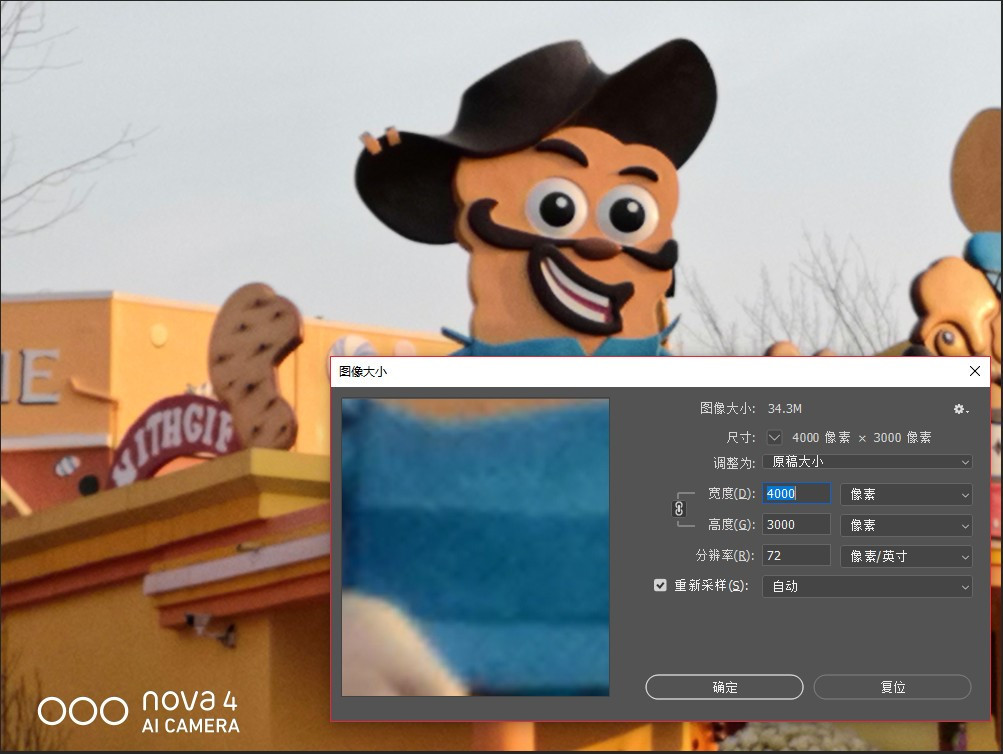The image size is (1003, 754).
Task: Click the 复位 reset button
Action: [892, 687]
